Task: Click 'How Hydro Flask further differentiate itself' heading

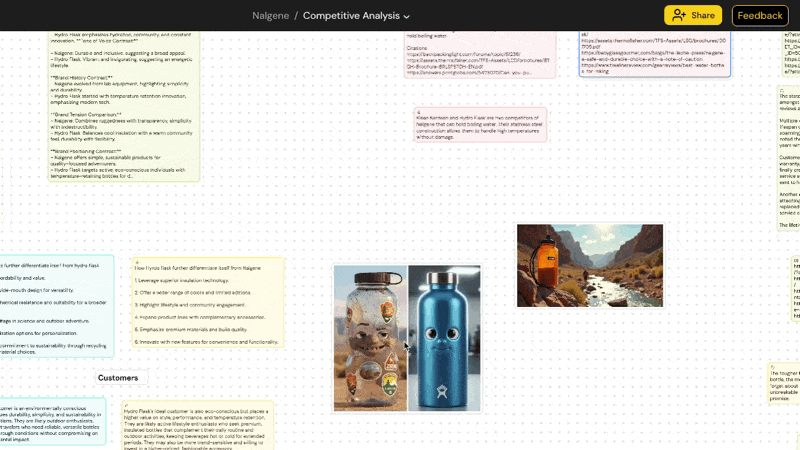Action: click(x=197, y=268)
